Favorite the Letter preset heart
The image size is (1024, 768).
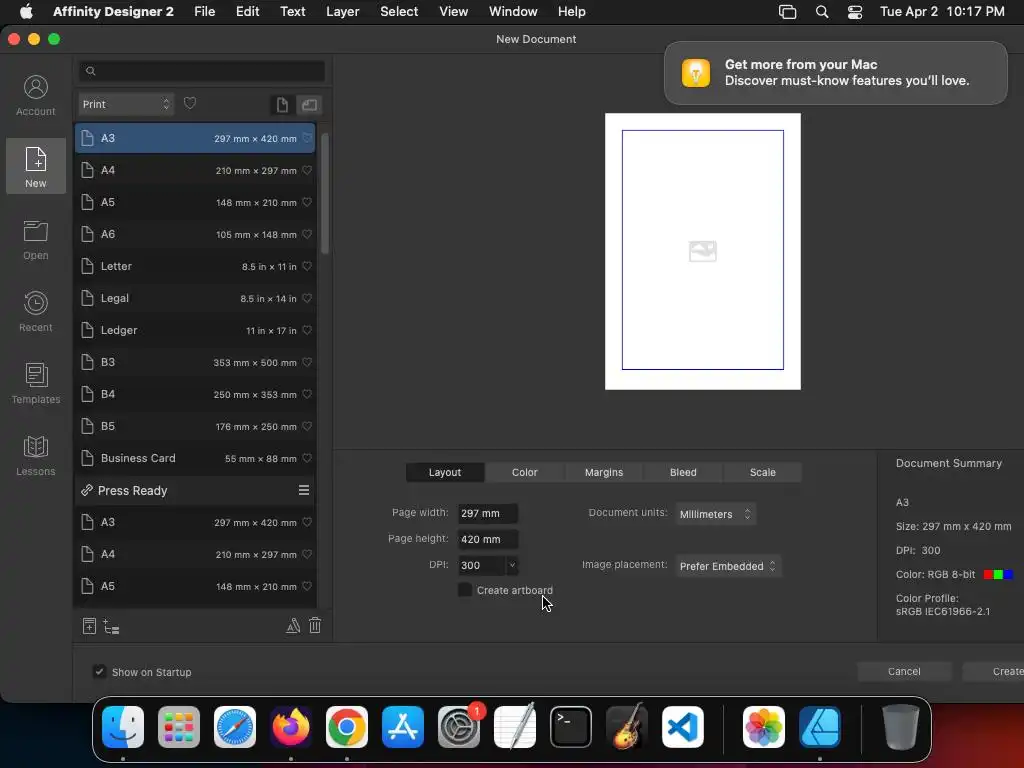point(307,266)
